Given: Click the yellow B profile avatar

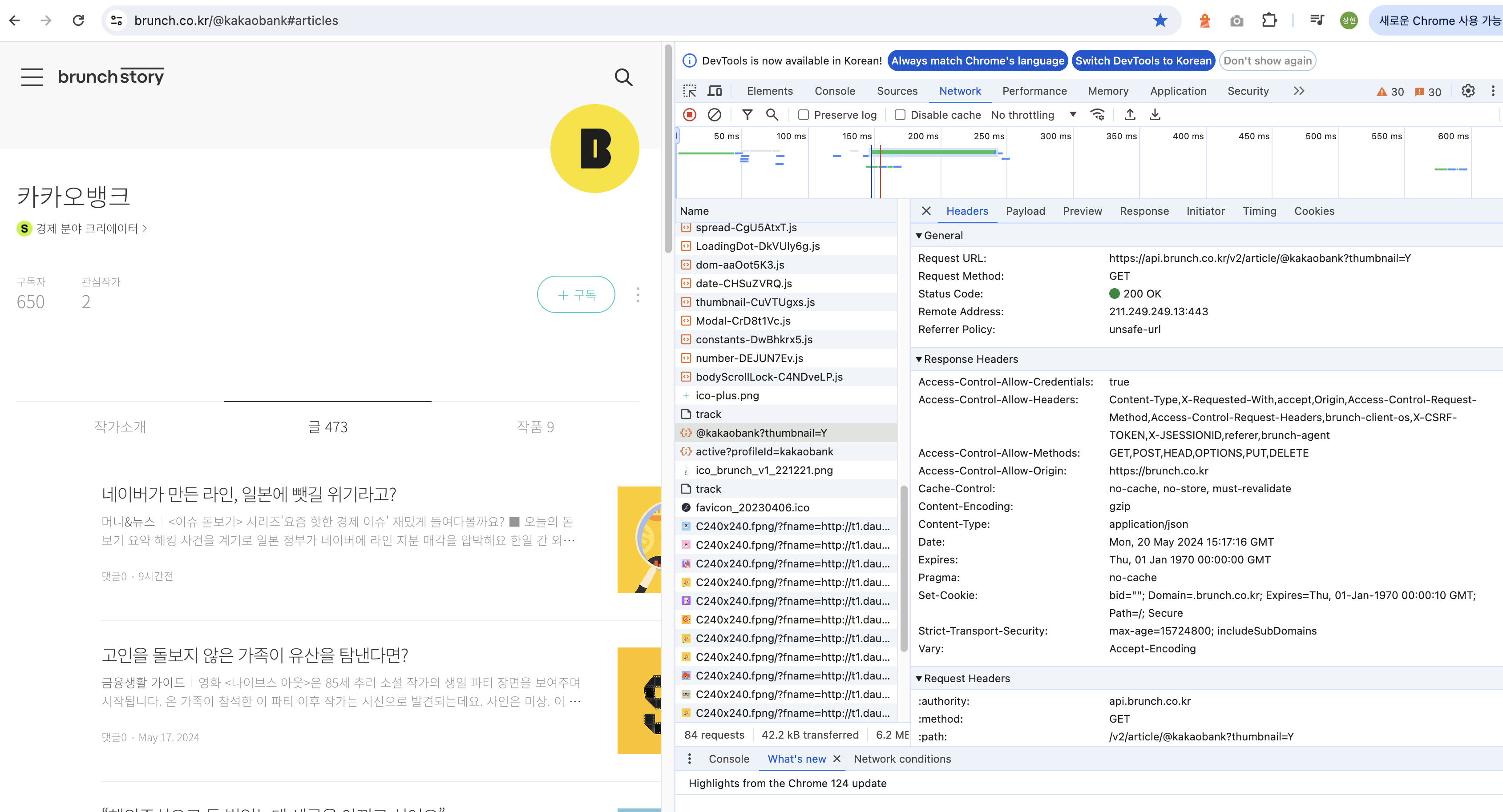Looking at the screenshot, I should pos(594,148).
